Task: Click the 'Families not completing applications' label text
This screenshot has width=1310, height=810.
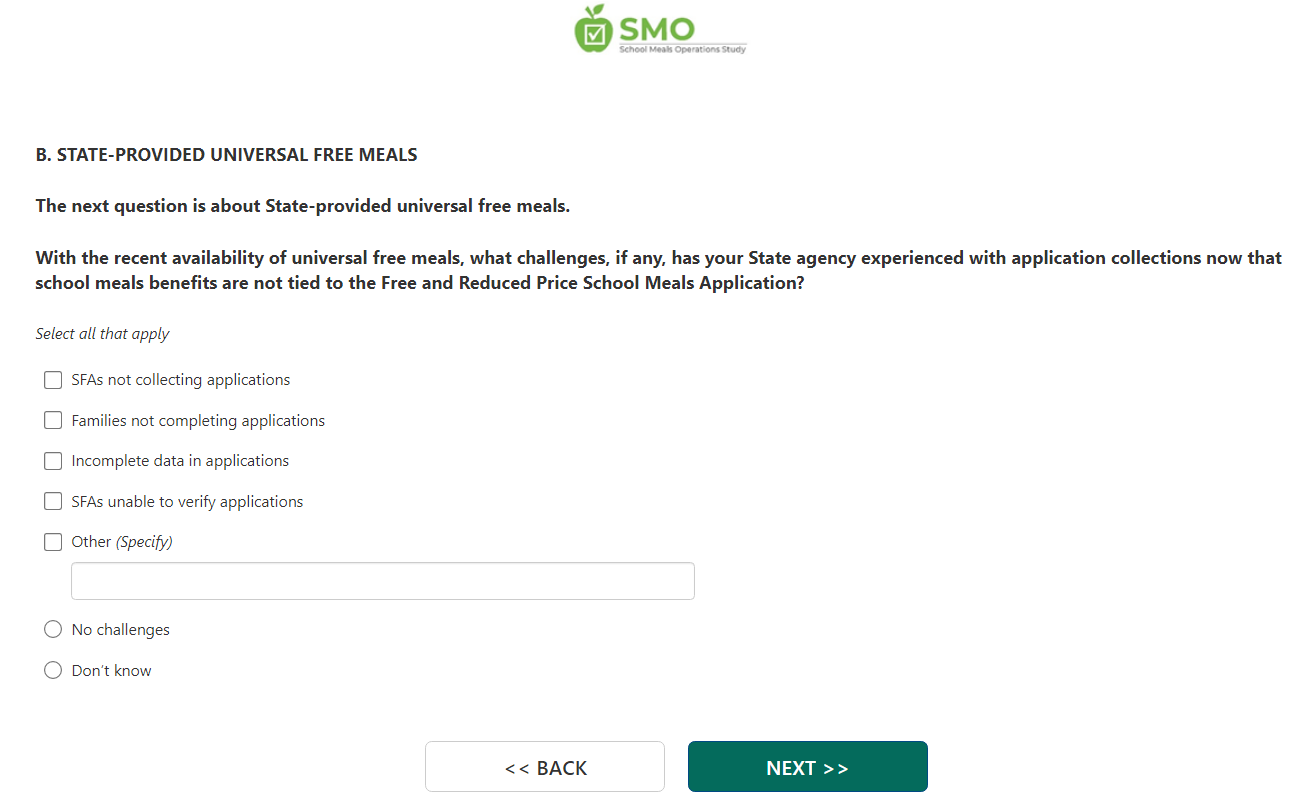Action: [x=198, y=421]
